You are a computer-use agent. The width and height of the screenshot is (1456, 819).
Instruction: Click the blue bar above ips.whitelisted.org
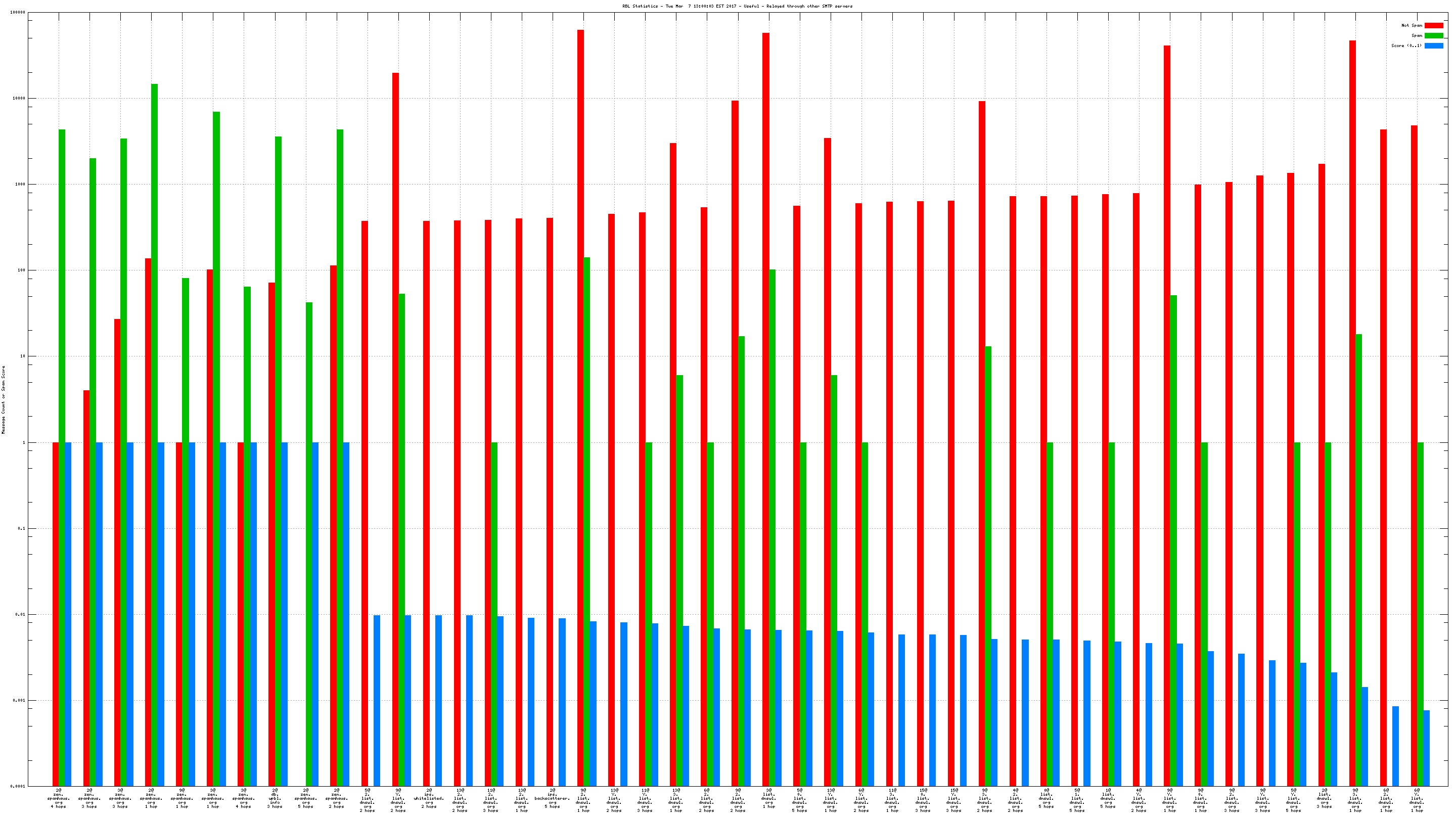[x=439, y=701]
